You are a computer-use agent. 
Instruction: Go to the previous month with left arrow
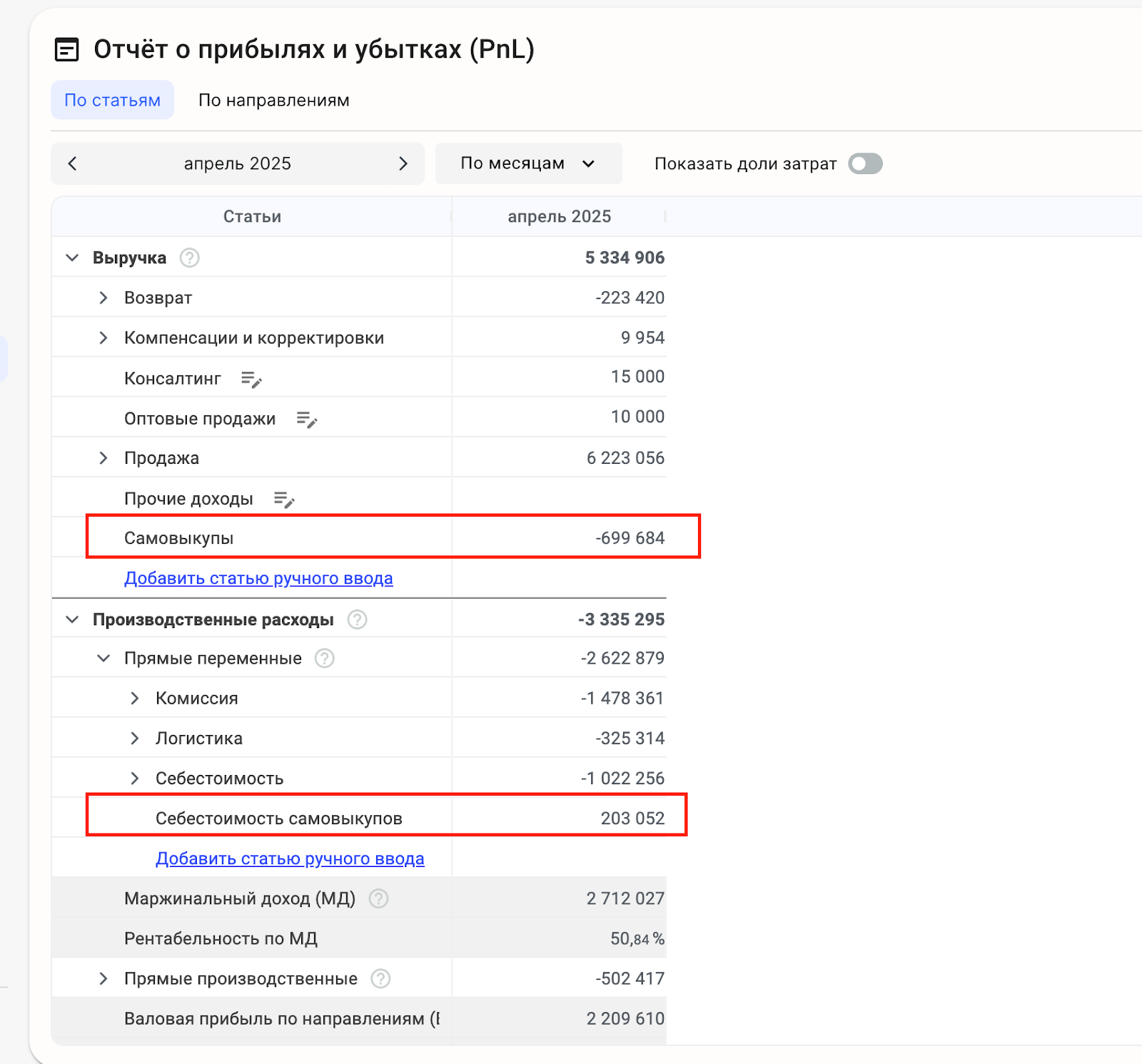(x=72, y=163)
